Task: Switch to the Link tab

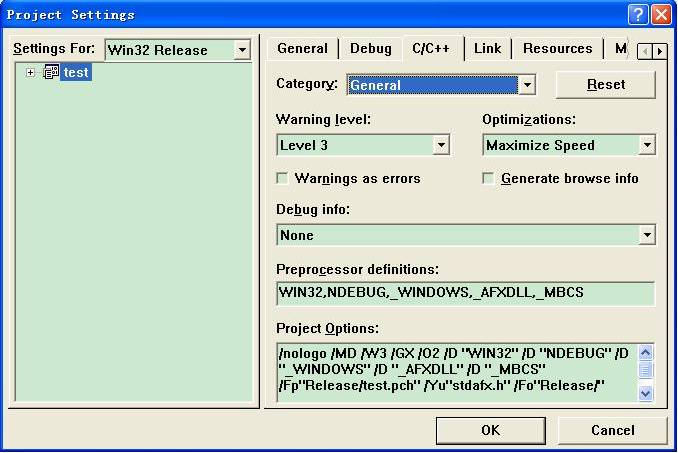Action: tap(487, 48)
